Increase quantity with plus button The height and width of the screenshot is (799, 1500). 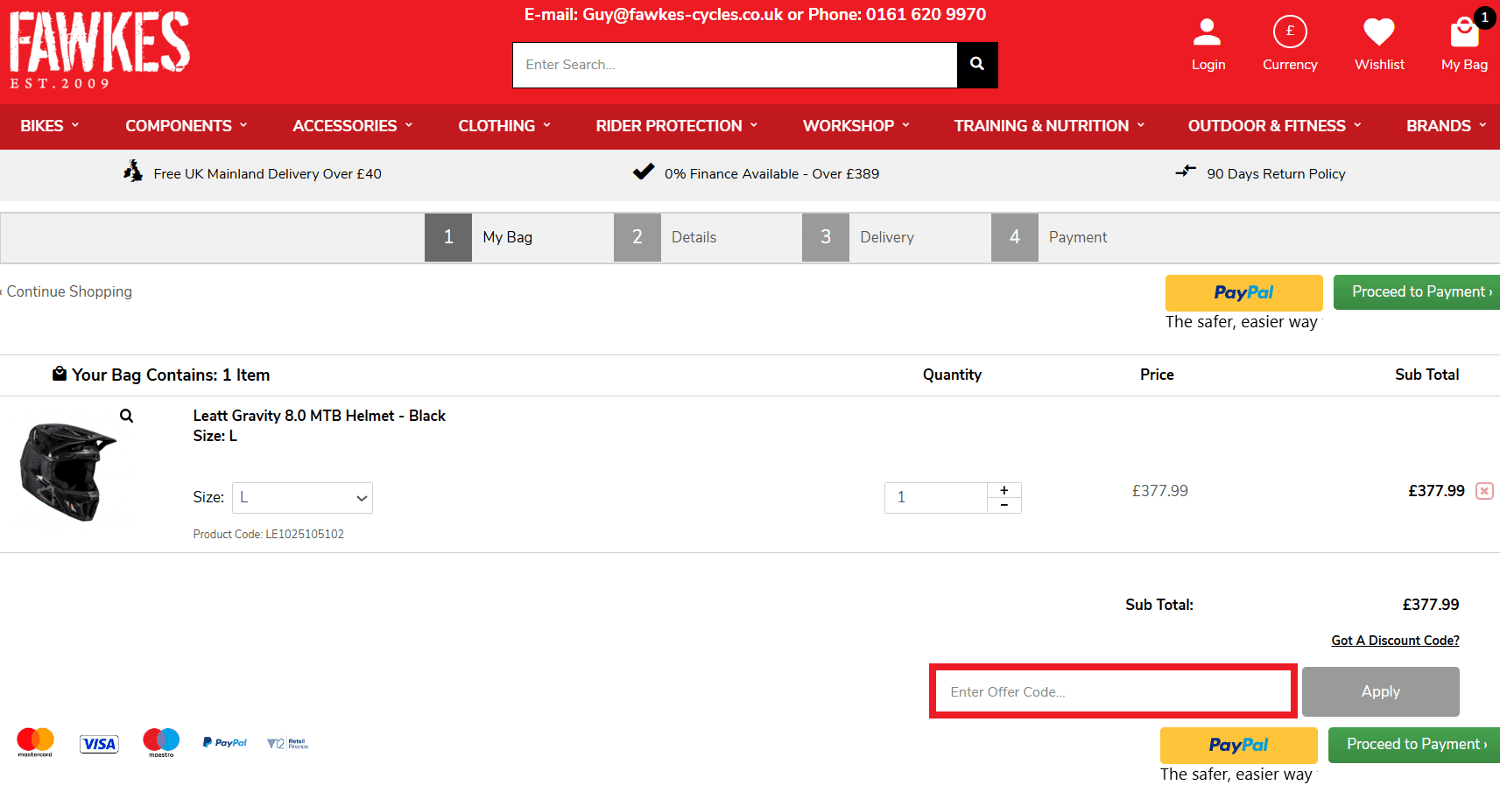click(x=1004, y=490)
